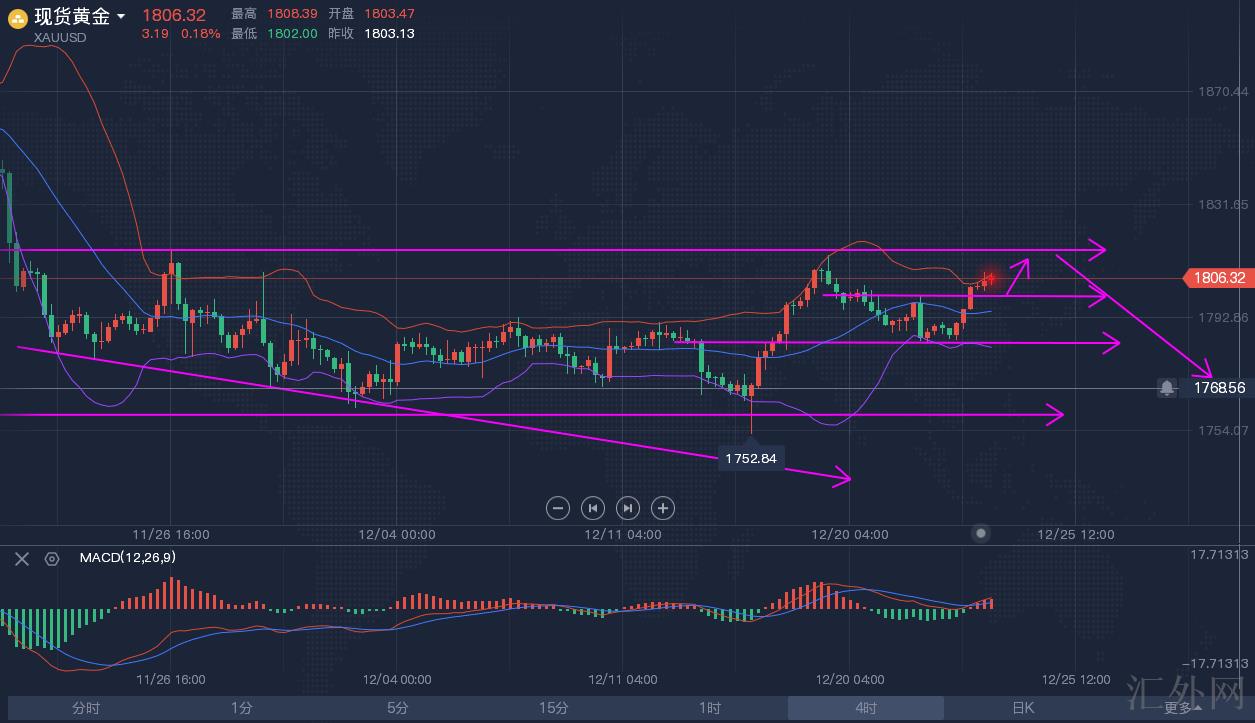Zoom out the chart with minus button
Viewport: 1255px width, 723px height.
[558, 508]
